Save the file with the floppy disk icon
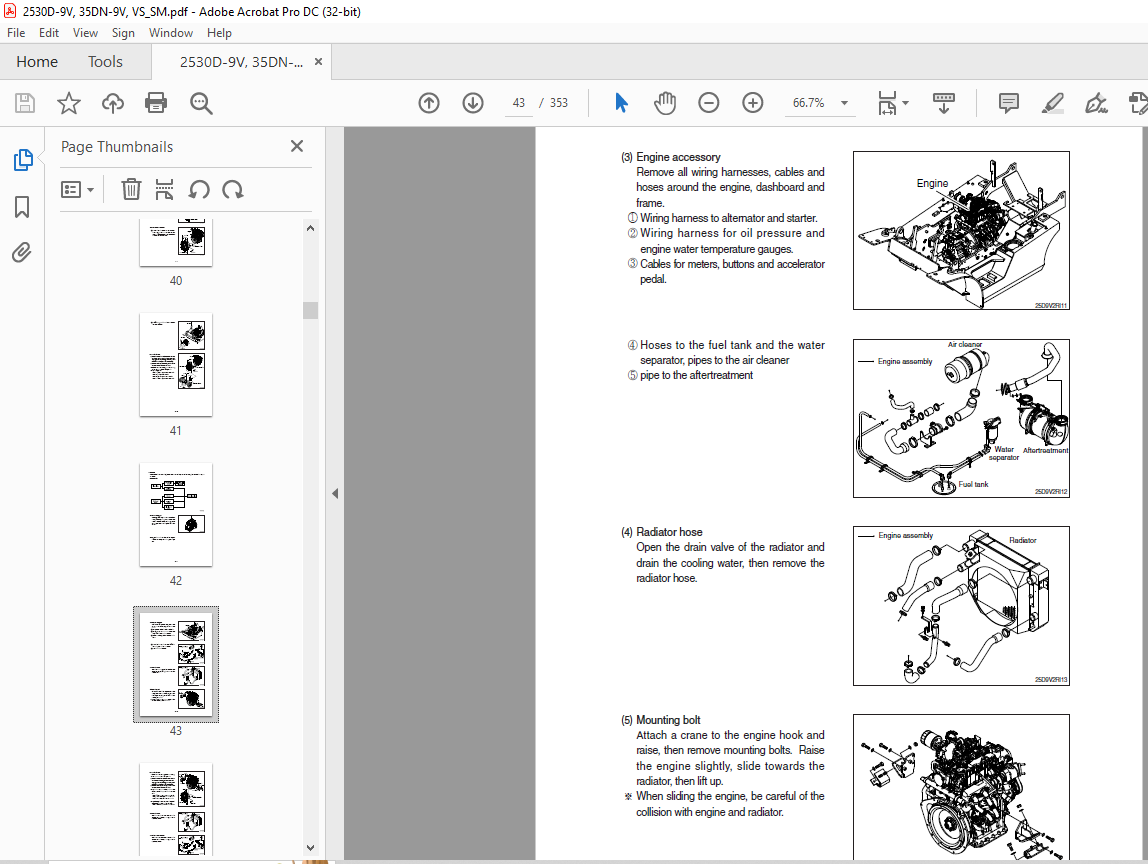 tap(25, 103)
